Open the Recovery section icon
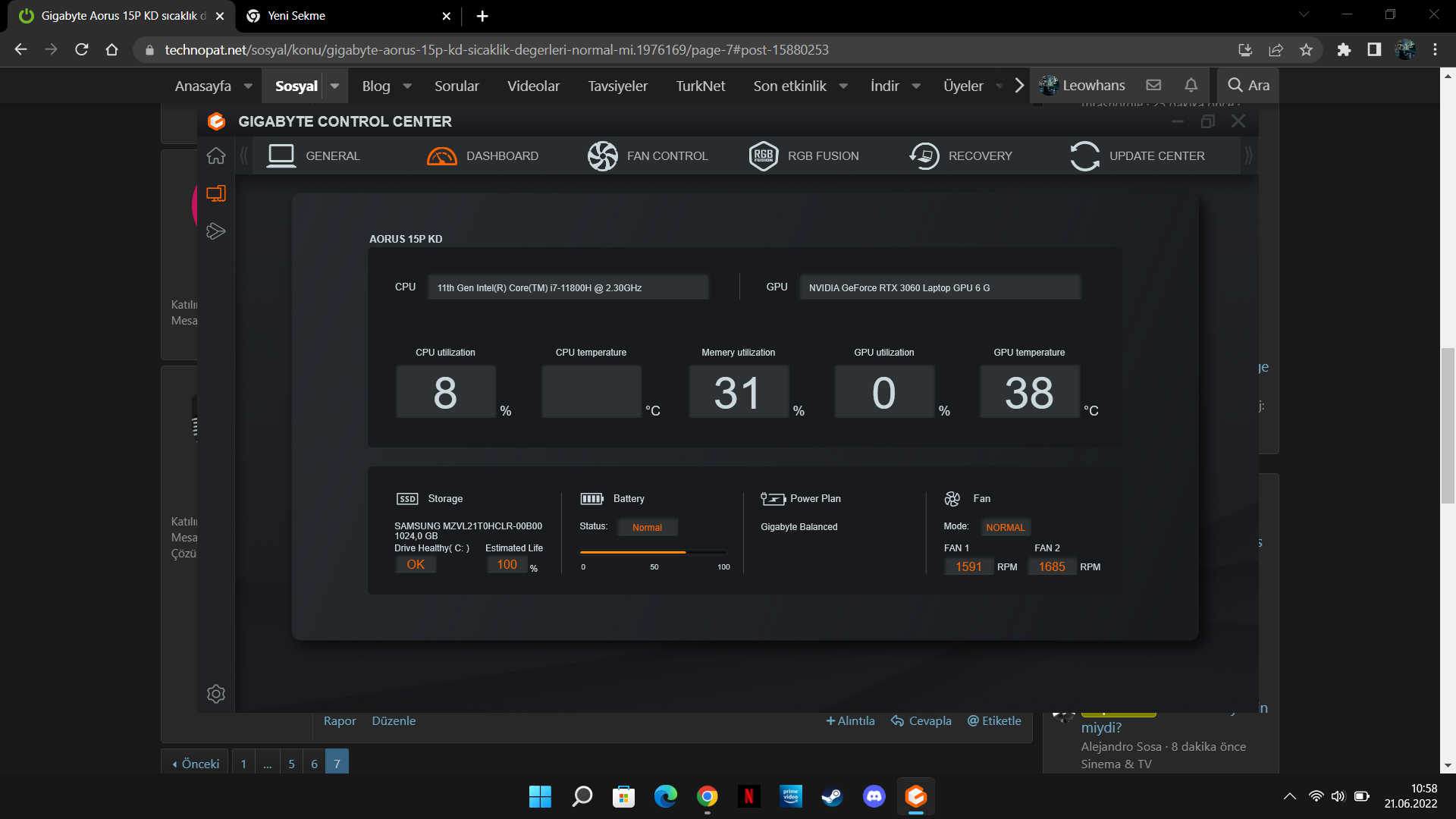This screenshot has height=819, width=1456. pos(924,156)
